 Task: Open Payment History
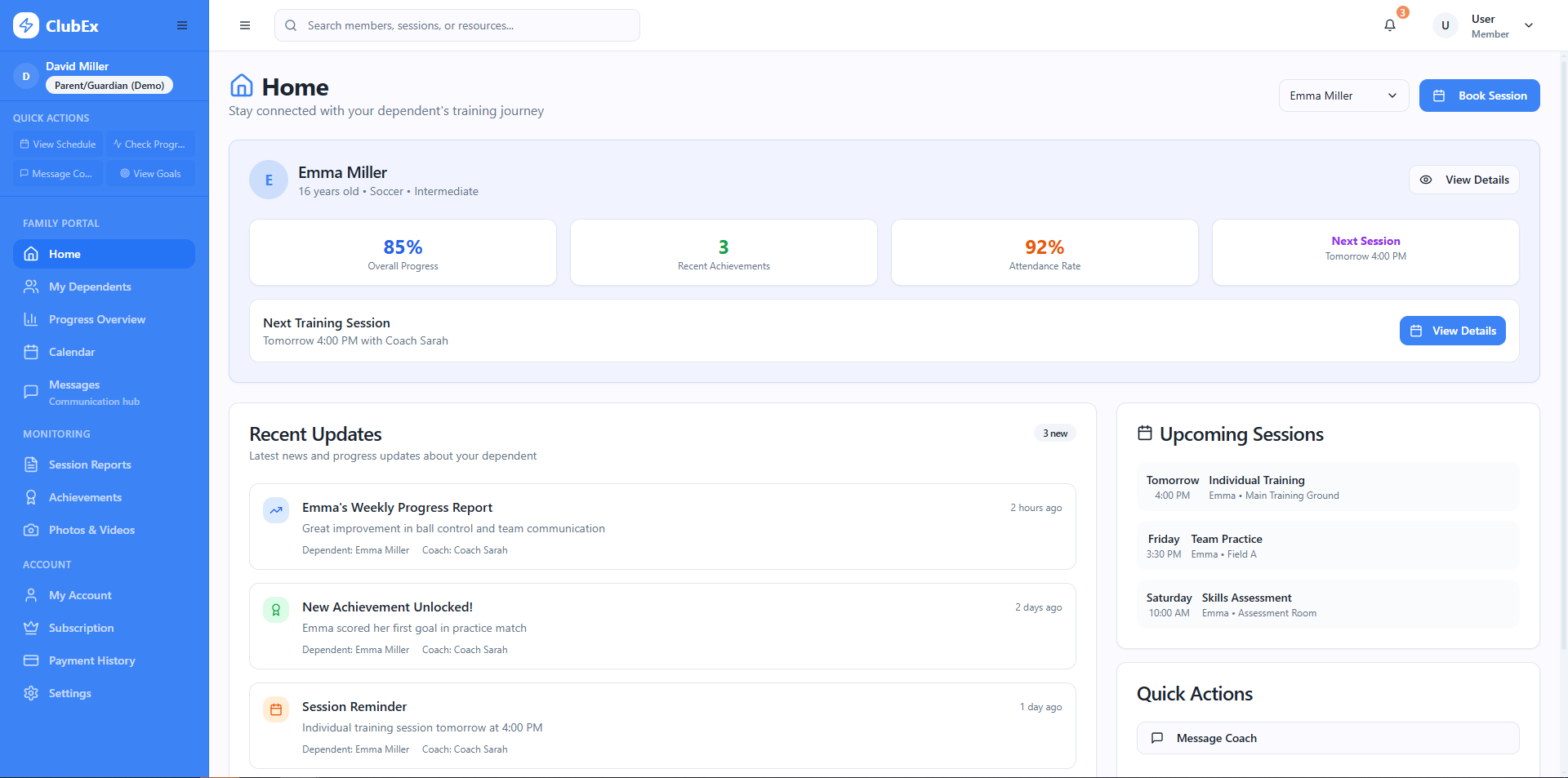point(104,660)
